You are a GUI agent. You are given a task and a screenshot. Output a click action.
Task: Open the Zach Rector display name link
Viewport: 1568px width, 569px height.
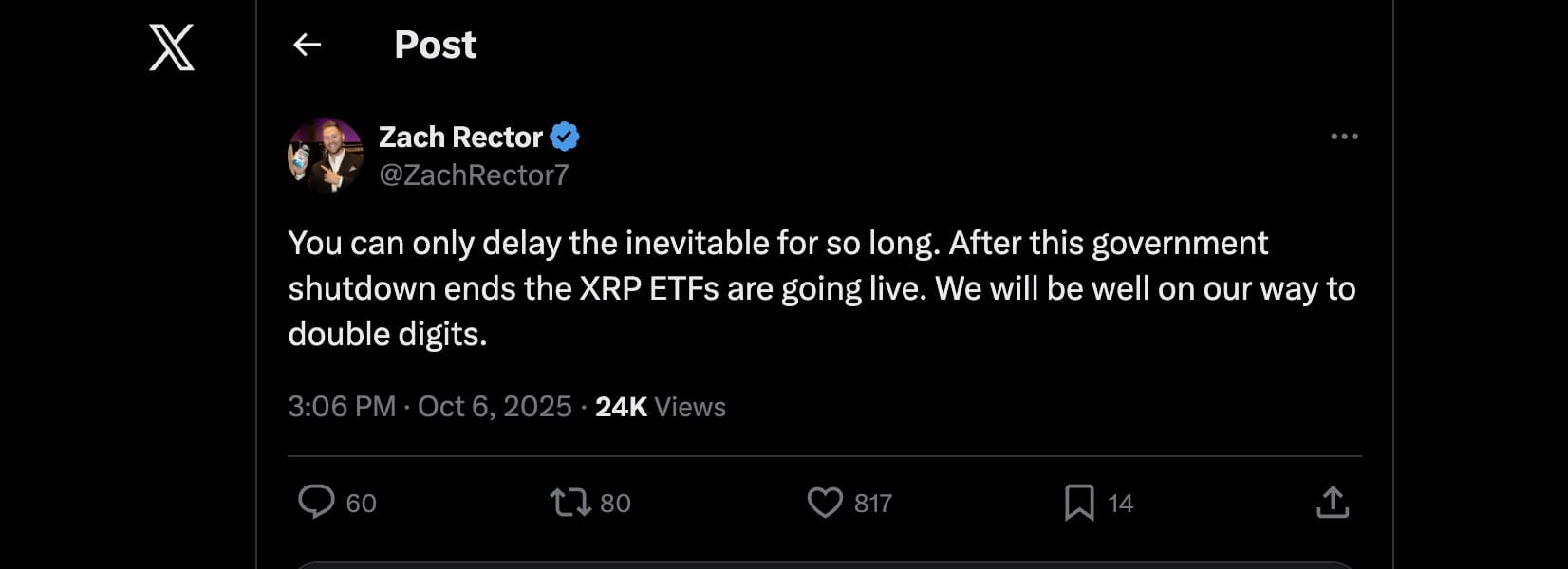(460, 138)
